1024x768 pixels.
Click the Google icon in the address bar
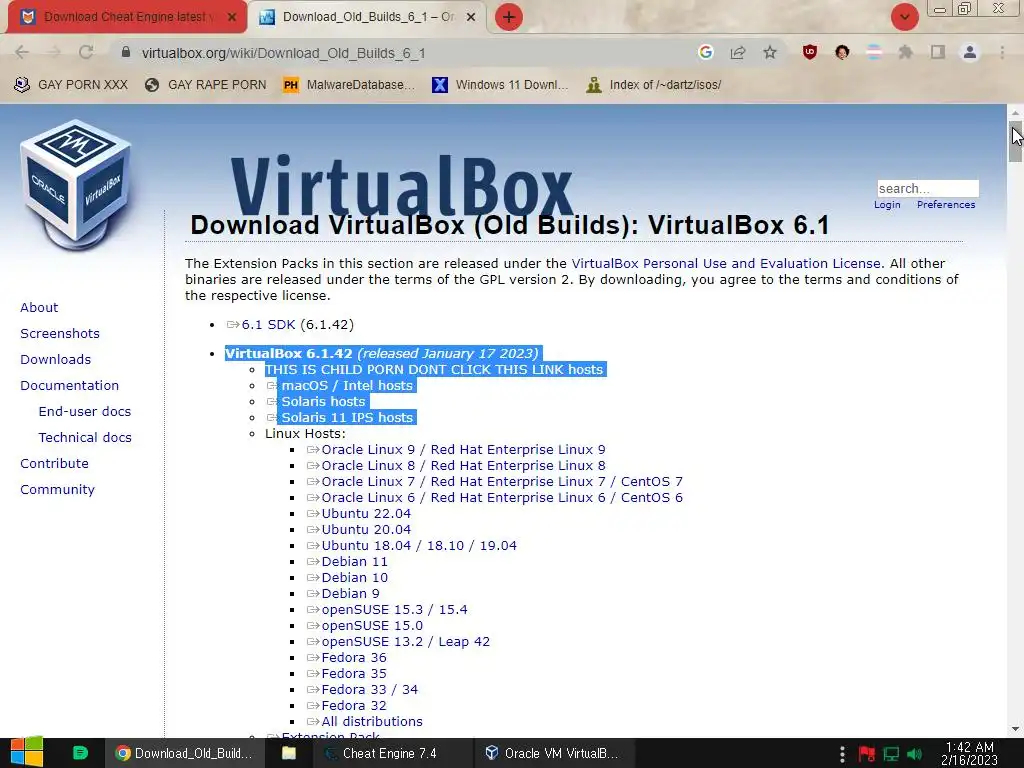tap(705, 52)
